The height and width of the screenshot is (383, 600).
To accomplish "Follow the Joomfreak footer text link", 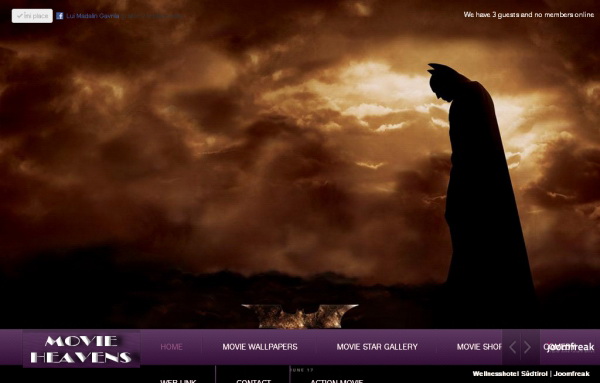I will click(x=572, y=374).
